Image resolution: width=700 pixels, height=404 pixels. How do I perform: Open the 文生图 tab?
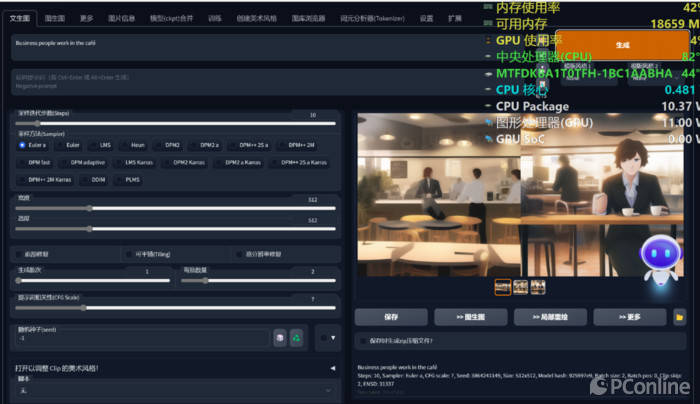[20, 18]
